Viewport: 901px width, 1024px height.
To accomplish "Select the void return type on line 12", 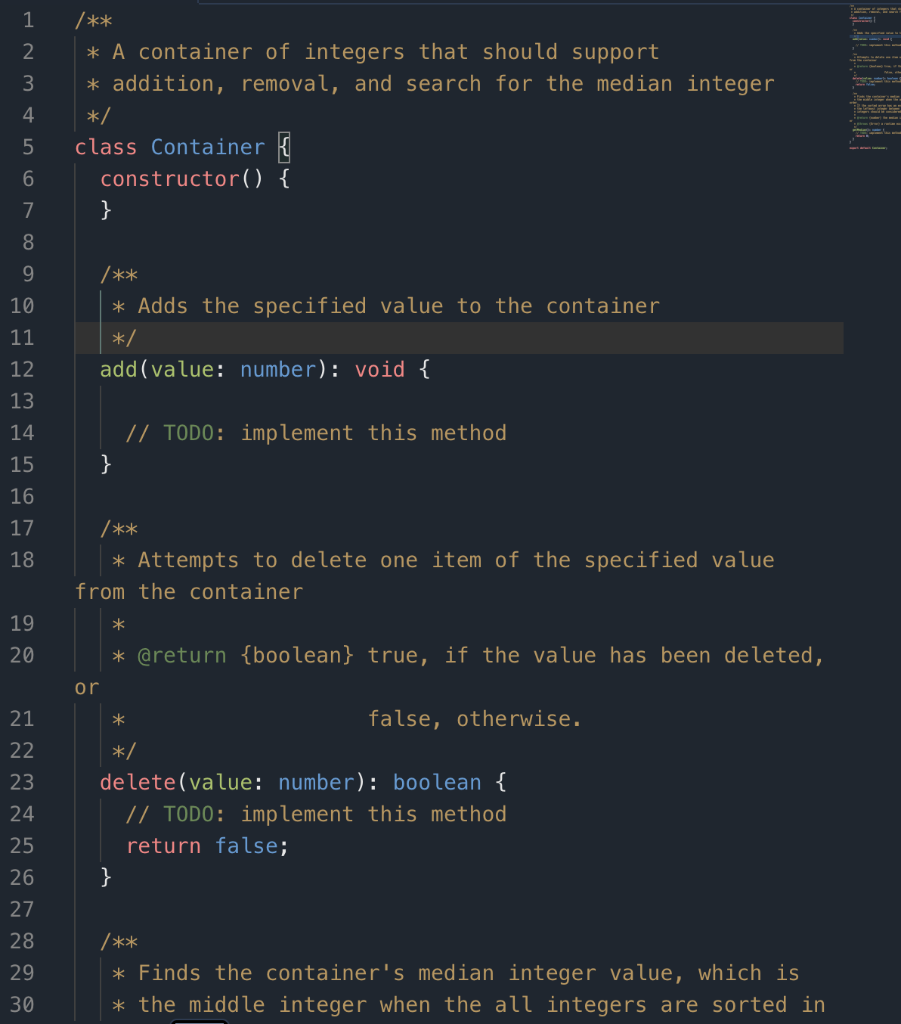I will (379, 369).
